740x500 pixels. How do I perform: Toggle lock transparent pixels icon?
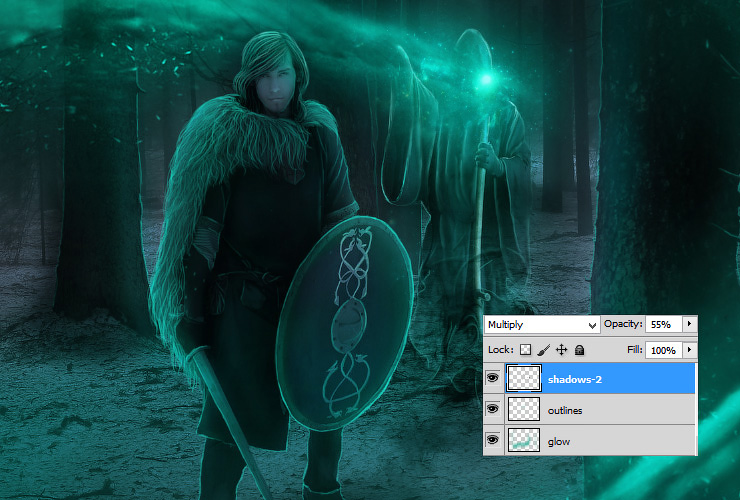click(x=525, y=350)
